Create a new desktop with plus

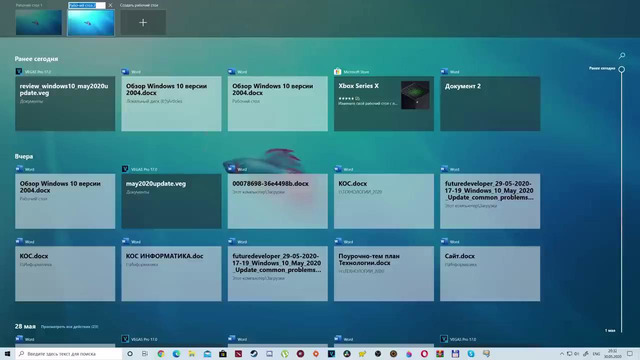click(x=143, y=22)
